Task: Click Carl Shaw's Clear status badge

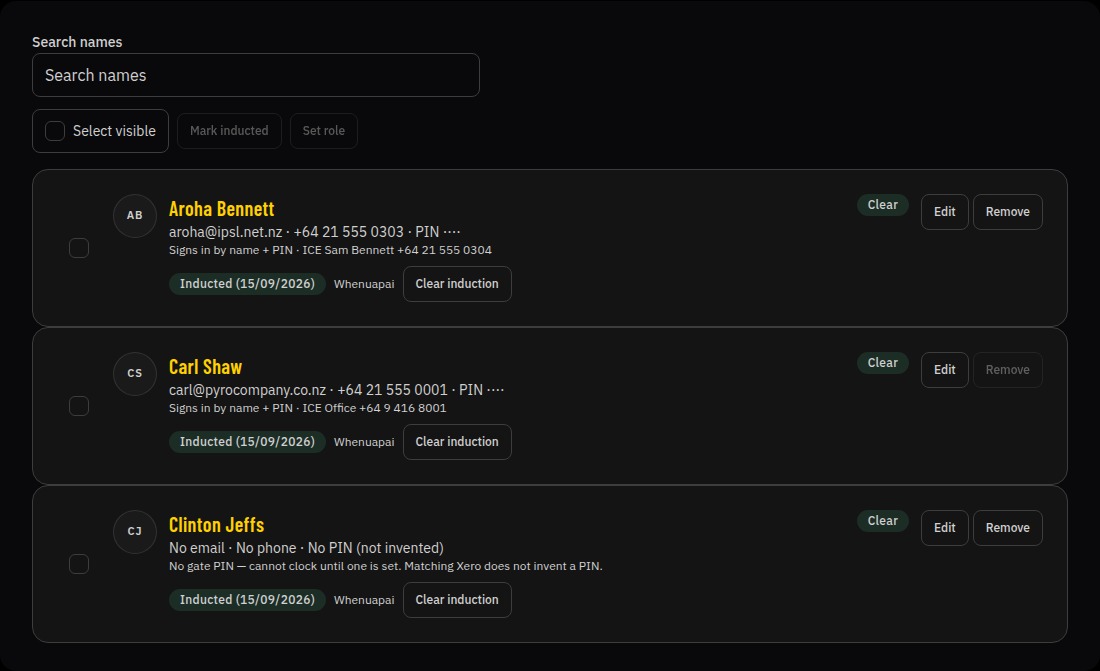Action: [883, 363]
